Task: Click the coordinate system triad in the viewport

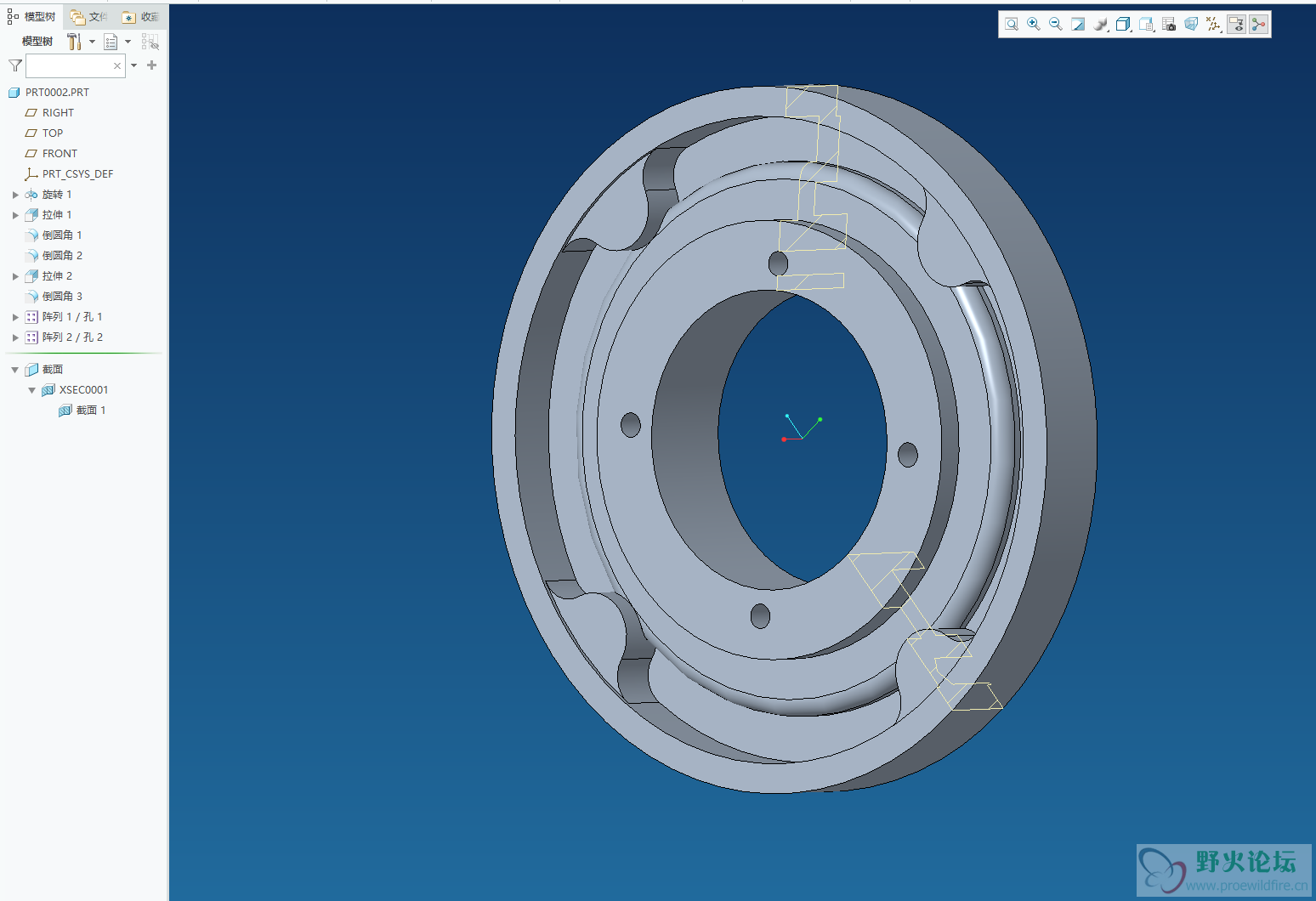Action: [x=801, y=428]
